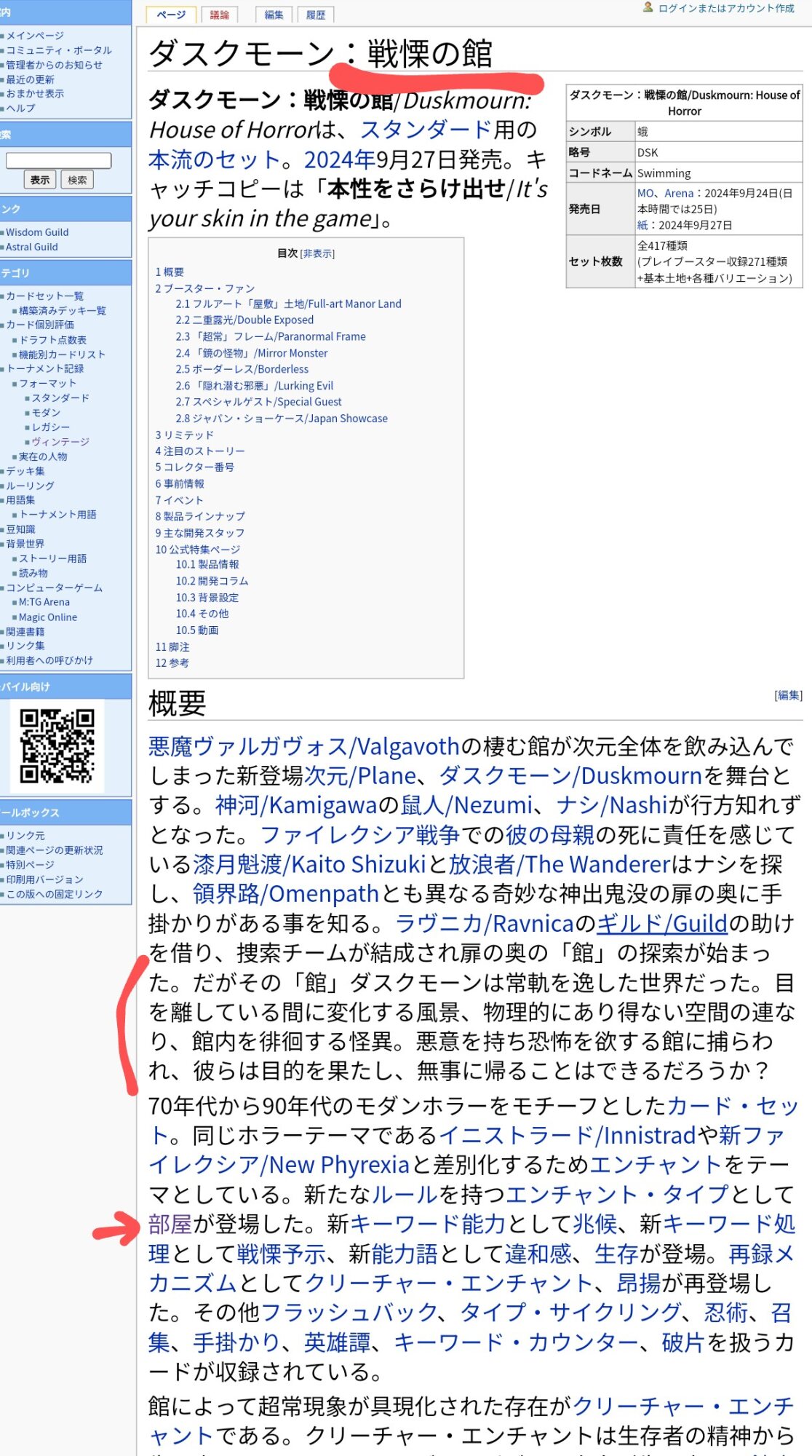
Task: Click the login user icon at top
Action: 648,7
